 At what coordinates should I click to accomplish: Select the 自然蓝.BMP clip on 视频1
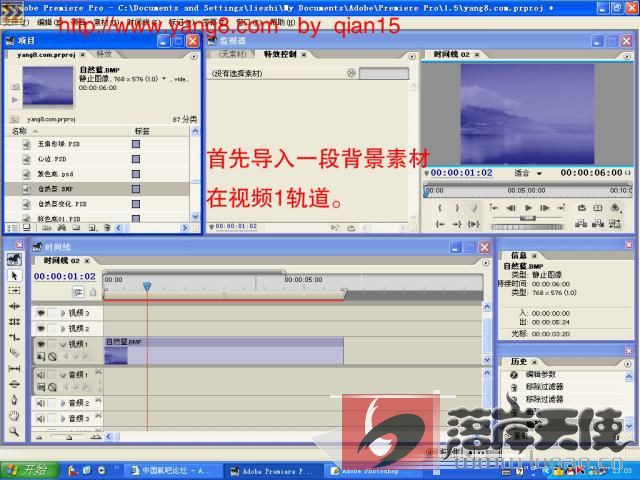224,351
